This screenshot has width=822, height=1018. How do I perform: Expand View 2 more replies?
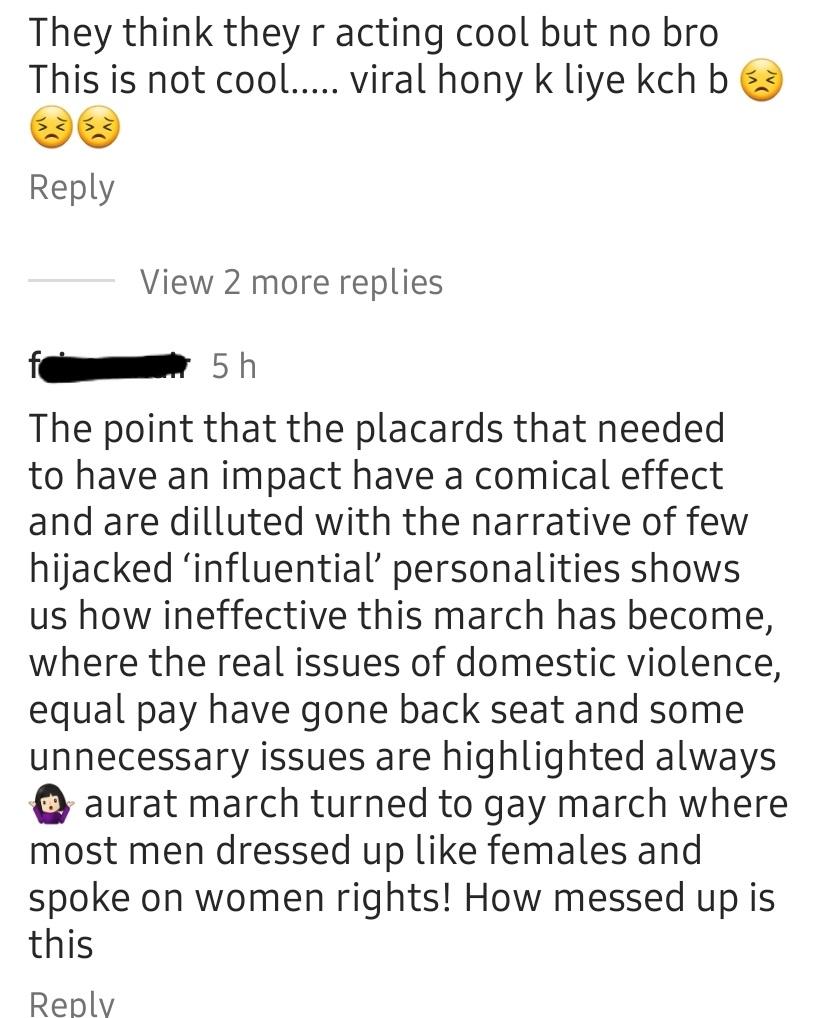292,282
